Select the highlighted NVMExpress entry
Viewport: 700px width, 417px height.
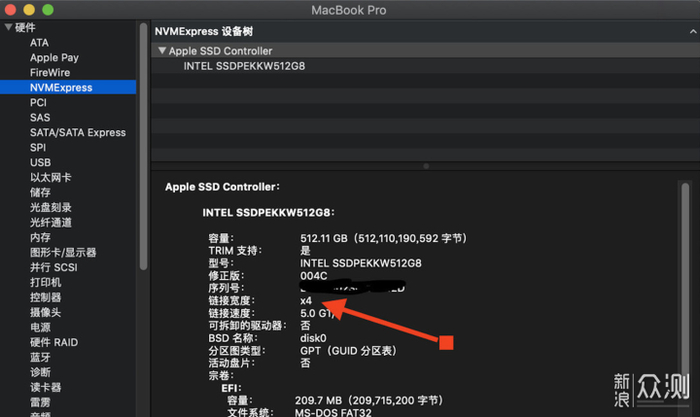68,87
